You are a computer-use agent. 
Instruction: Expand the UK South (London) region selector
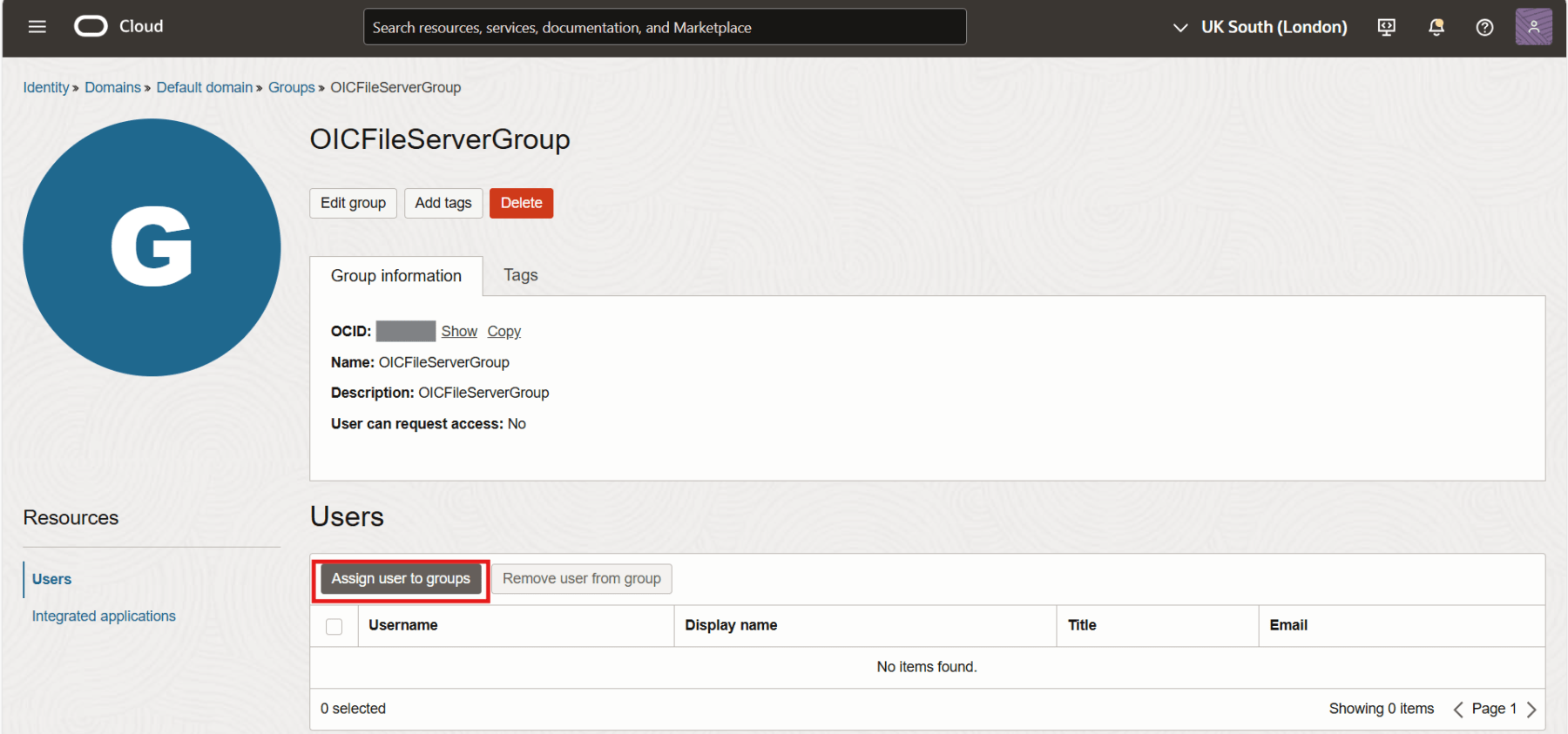click(x=1260, y=27)
